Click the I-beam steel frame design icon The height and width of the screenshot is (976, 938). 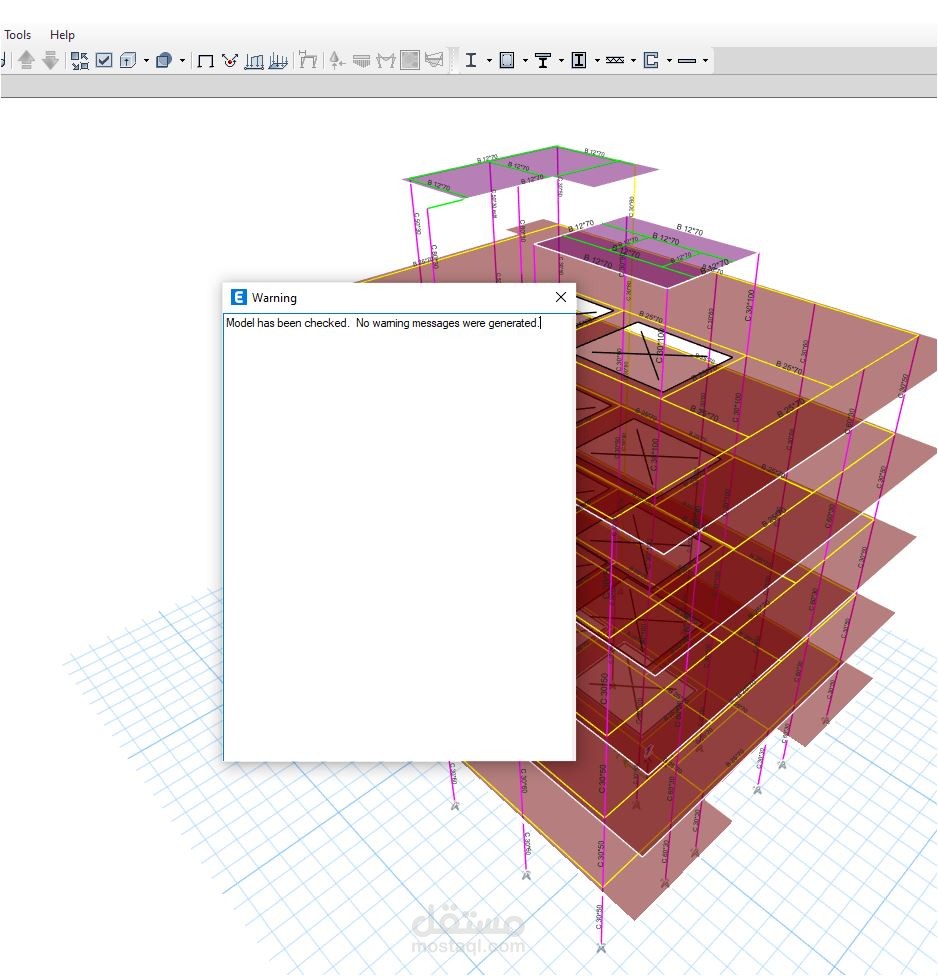tap(471, 60)
